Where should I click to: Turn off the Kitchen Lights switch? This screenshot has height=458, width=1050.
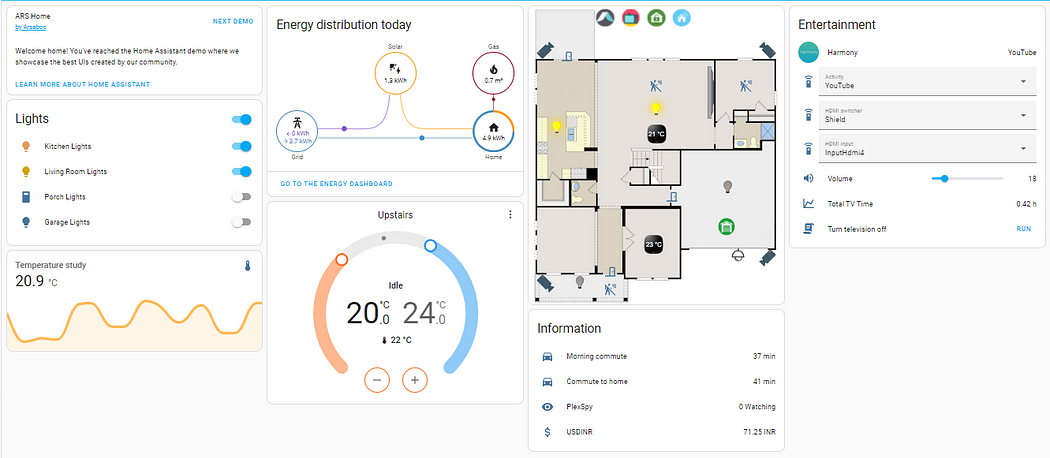click(x=242, y=146)
